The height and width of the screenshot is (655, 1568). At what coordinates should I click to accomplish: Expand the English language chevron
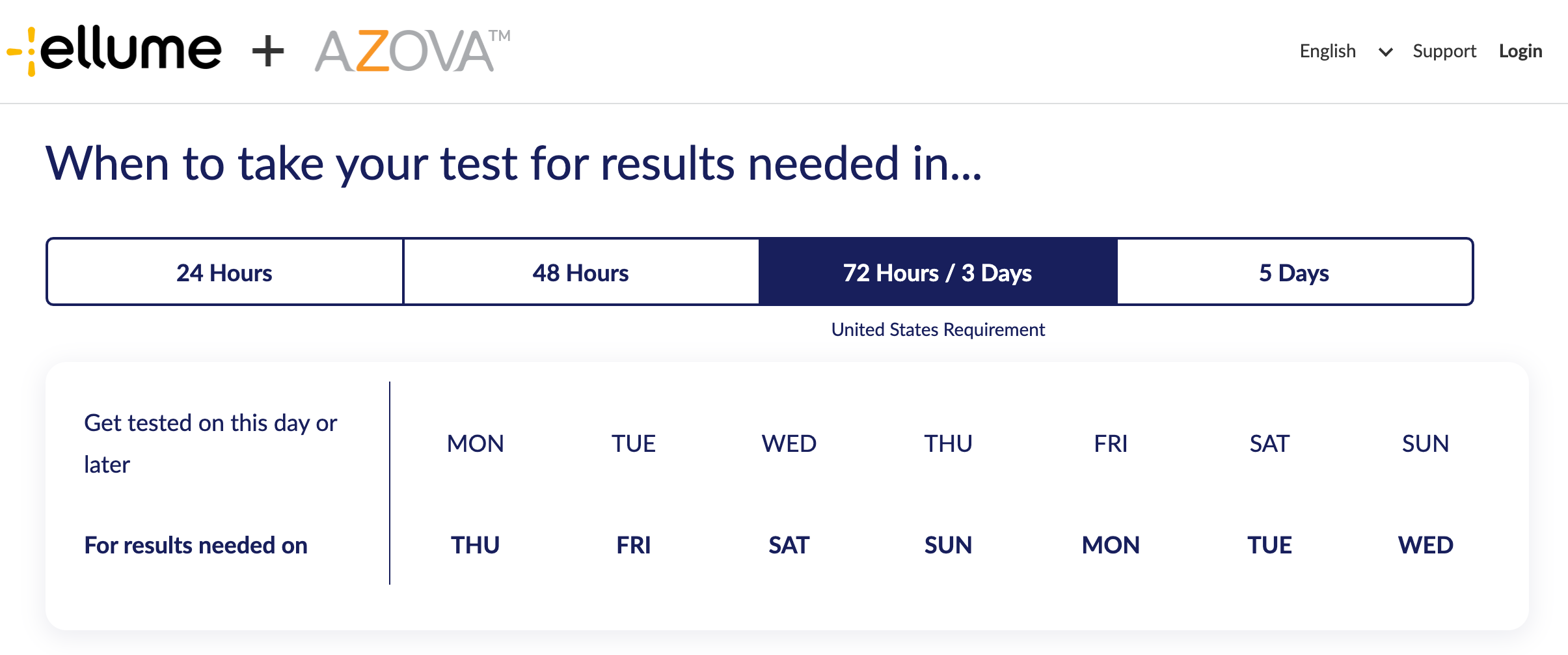pyautogui.click(x=1385, y=52)
